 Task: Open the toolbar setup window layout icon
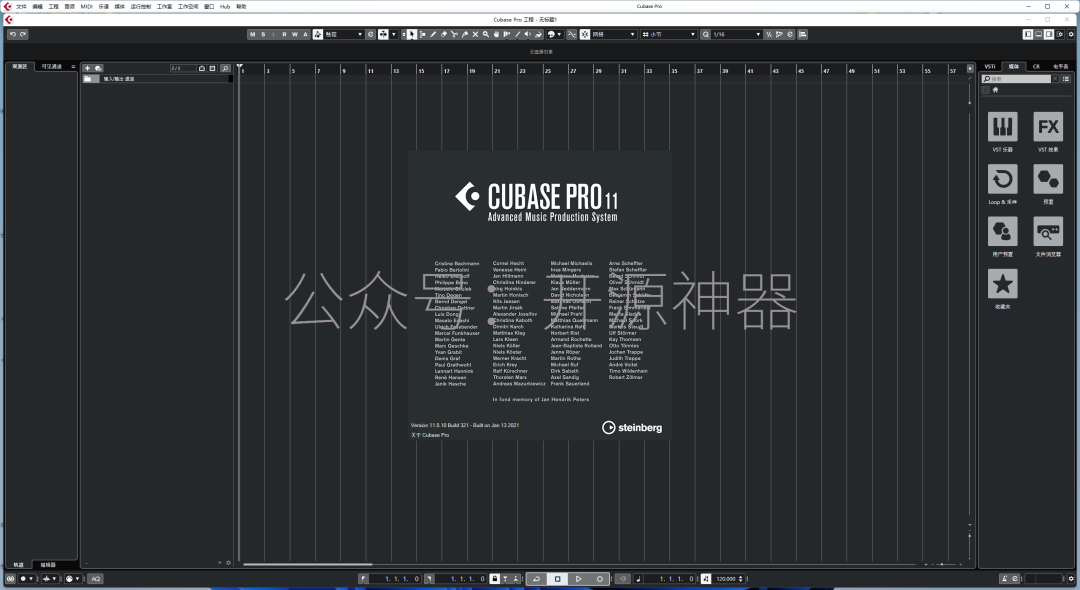[1060, 34]
